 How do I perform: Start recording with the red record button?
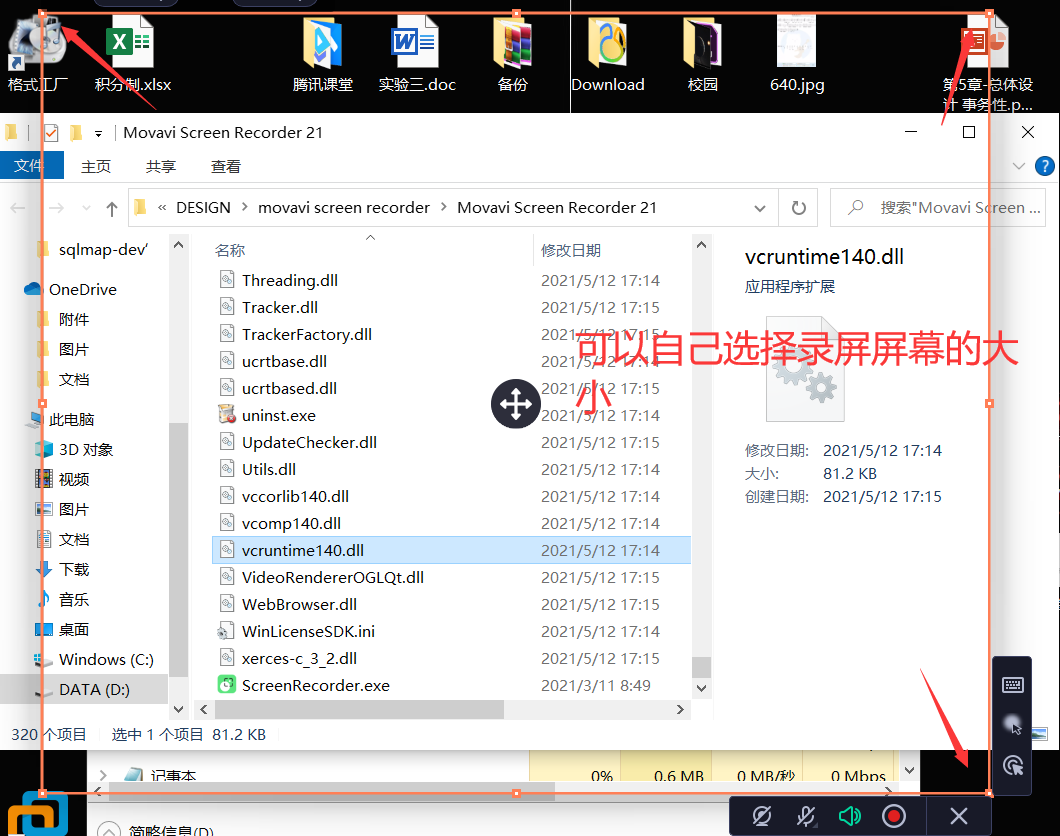pyautogui.click(x=894, y=816)
